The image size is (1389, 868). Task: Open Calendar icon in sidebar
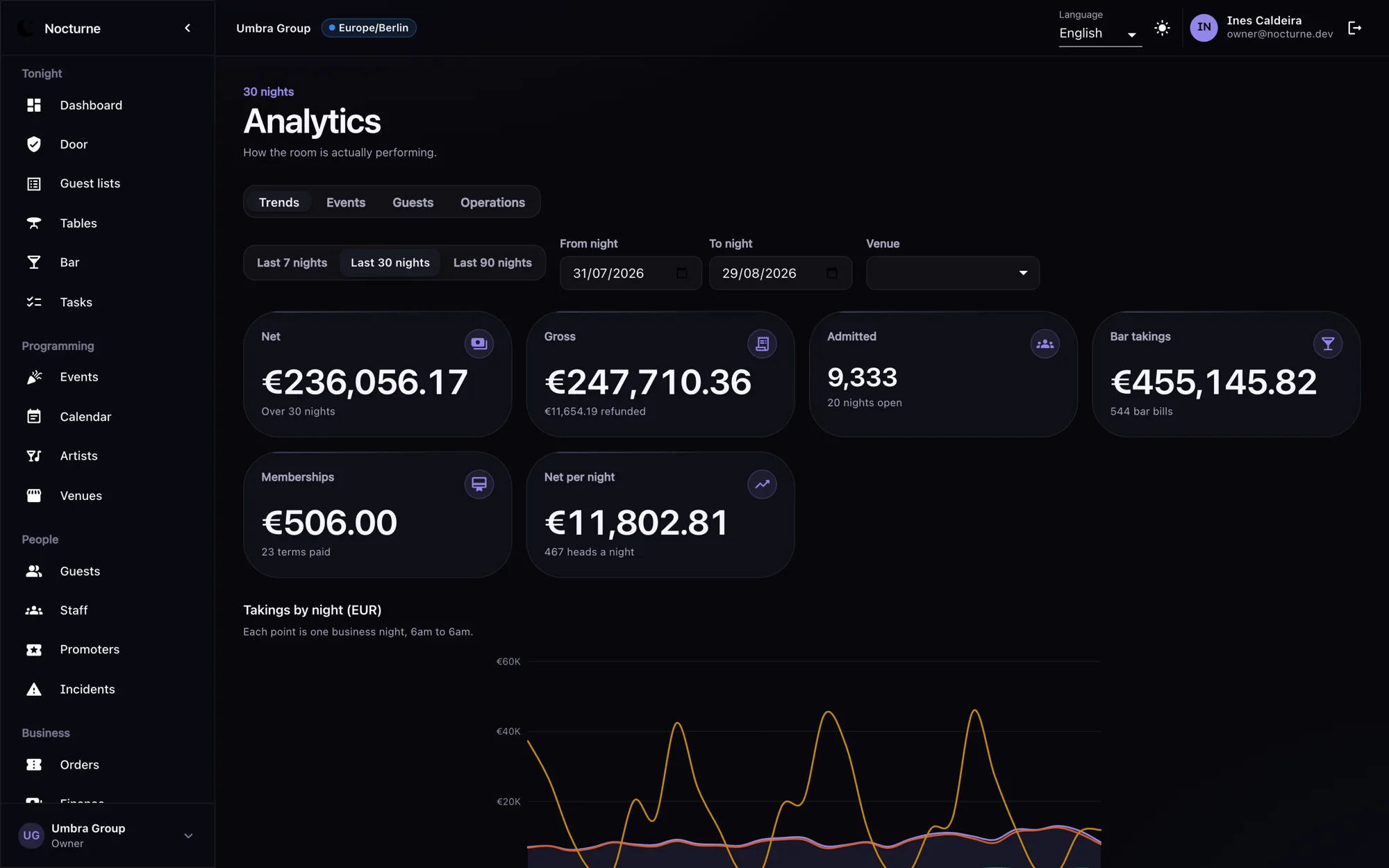click(x=34, y=417)
